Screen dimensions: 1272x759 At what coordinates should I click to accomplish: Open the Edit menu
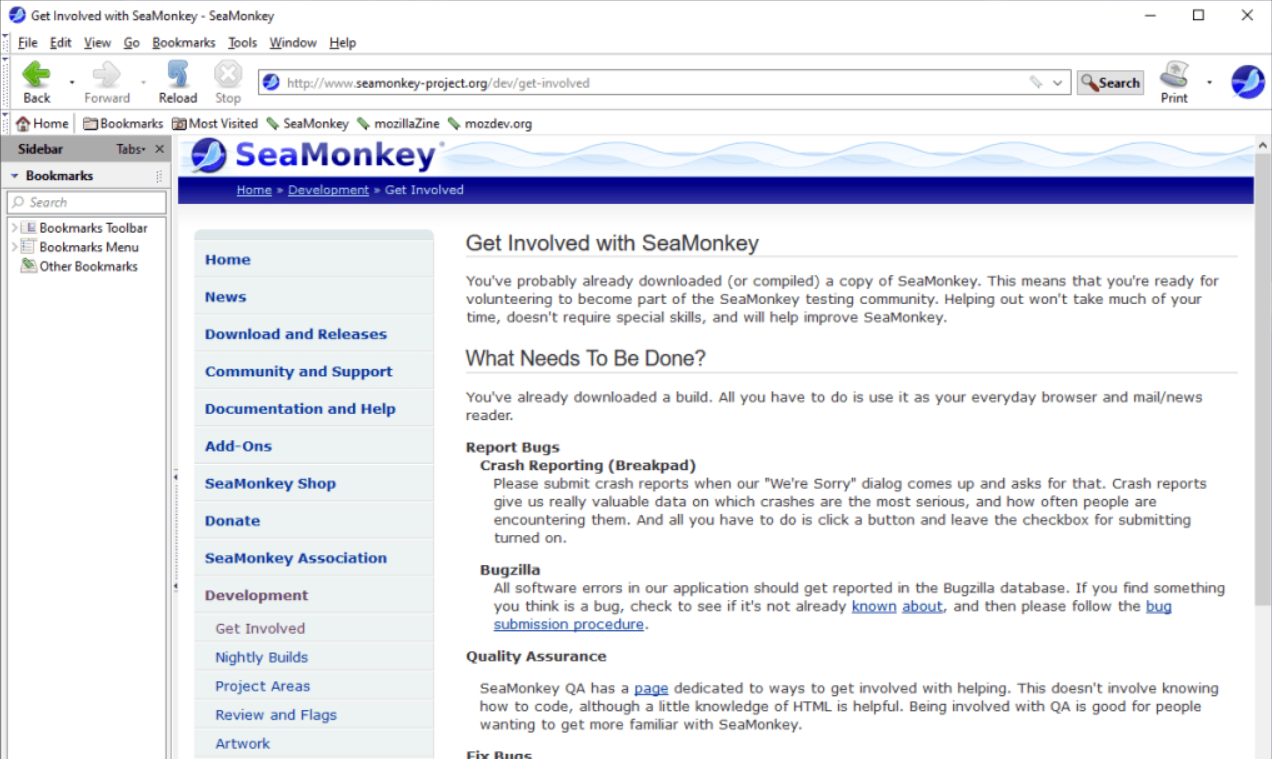61,43
